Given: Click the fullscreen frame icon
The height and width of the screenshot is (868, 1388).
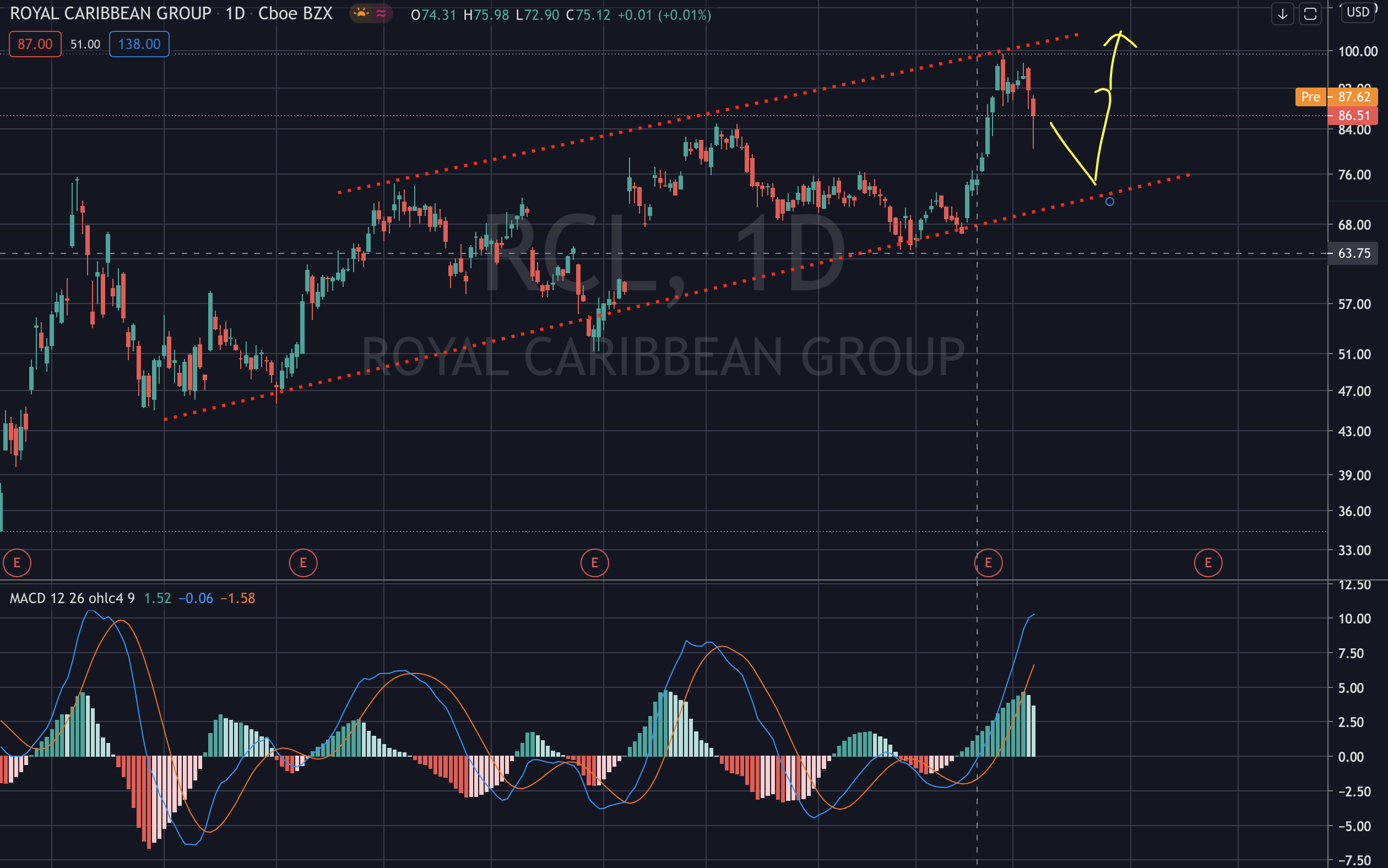Looking at the screenshot, I should (1310, 14).
